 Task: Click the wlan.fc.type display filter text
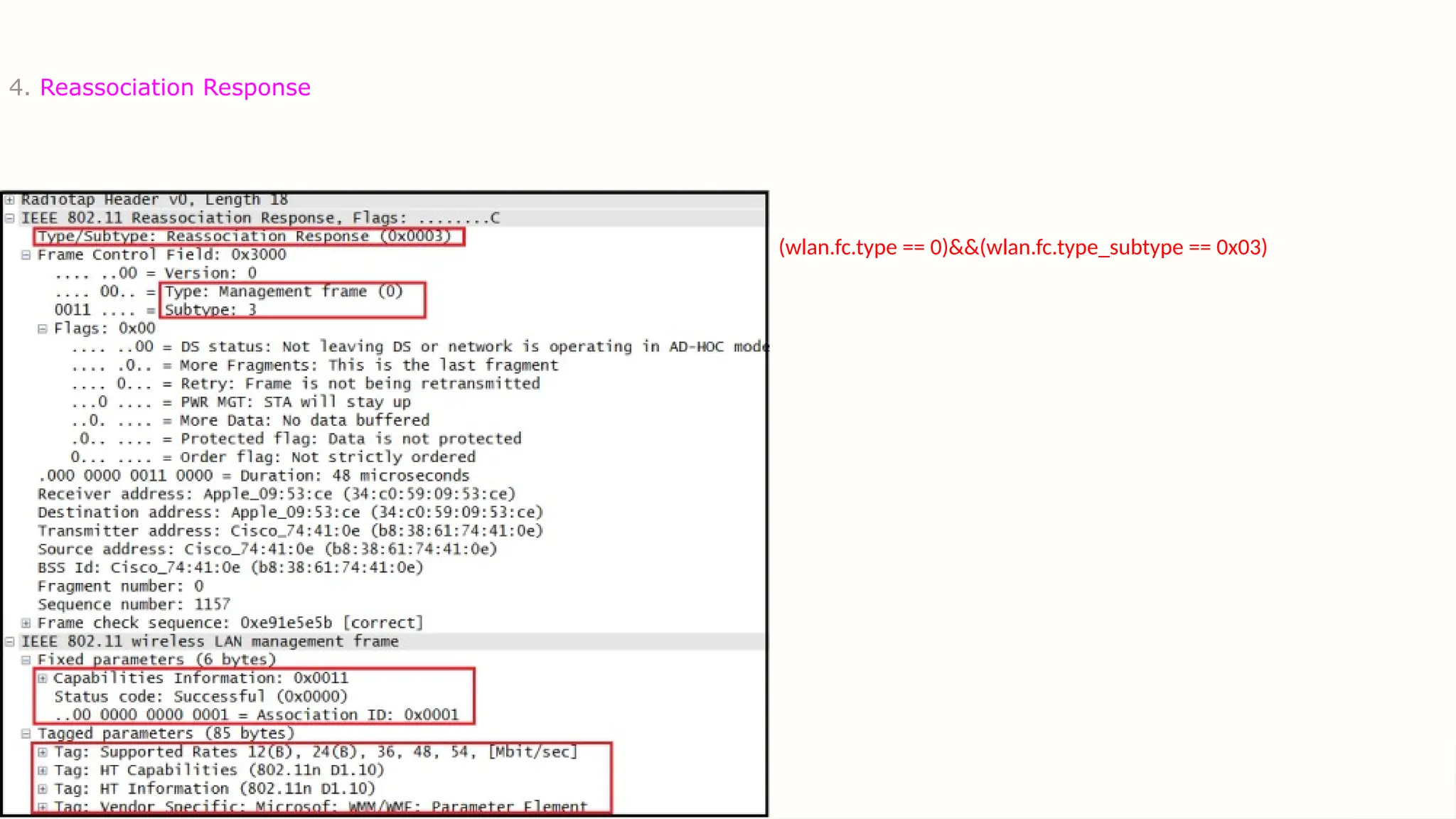[x=1023, y=247]
